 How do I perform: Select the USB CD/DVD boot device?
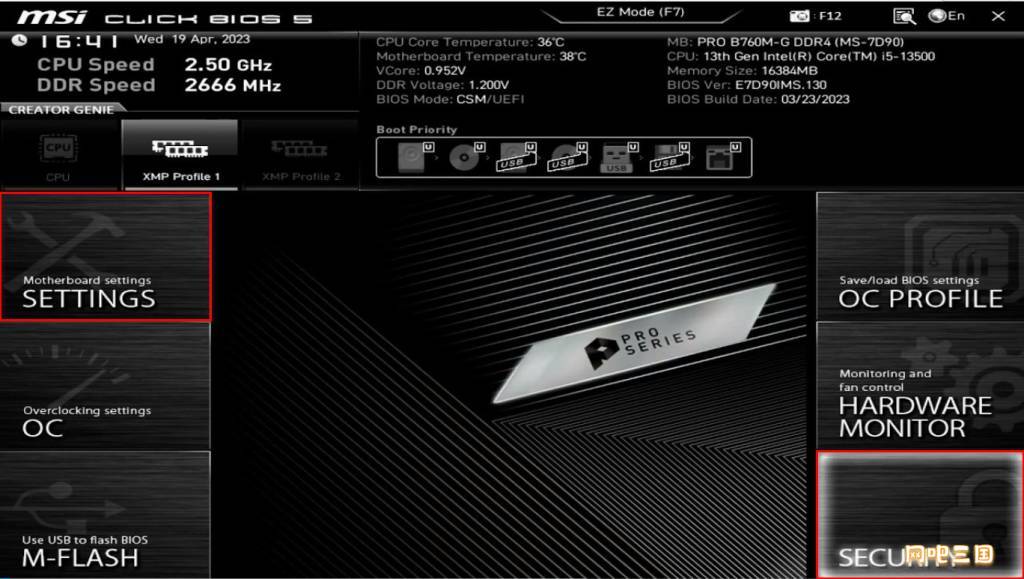[568, 157]
